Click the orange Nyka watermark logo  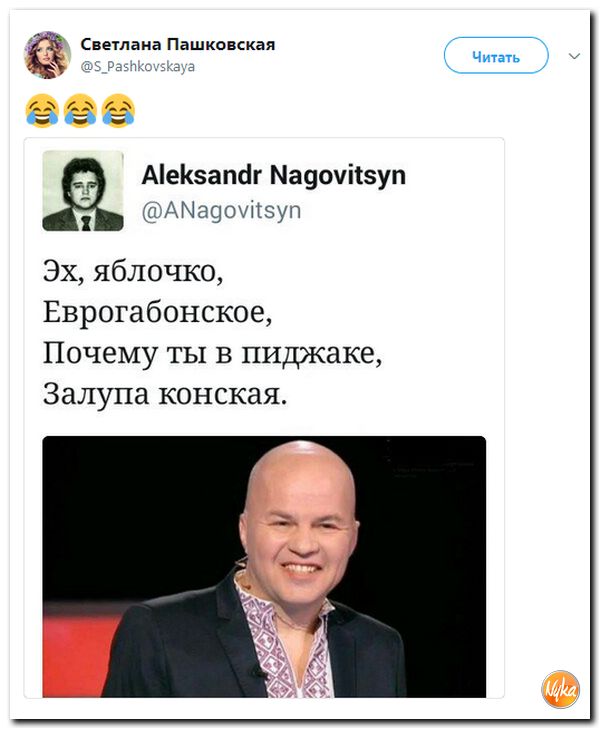(x=561, y=689)
